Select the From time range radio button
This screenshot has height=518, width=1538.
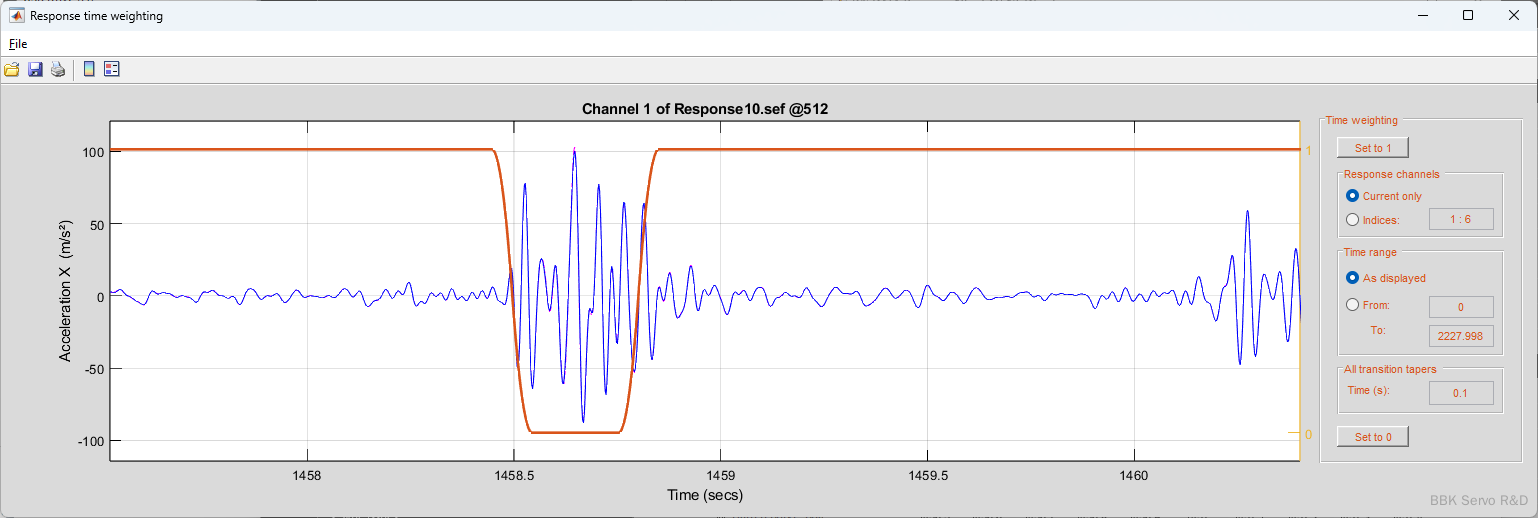pos(1353,305)
